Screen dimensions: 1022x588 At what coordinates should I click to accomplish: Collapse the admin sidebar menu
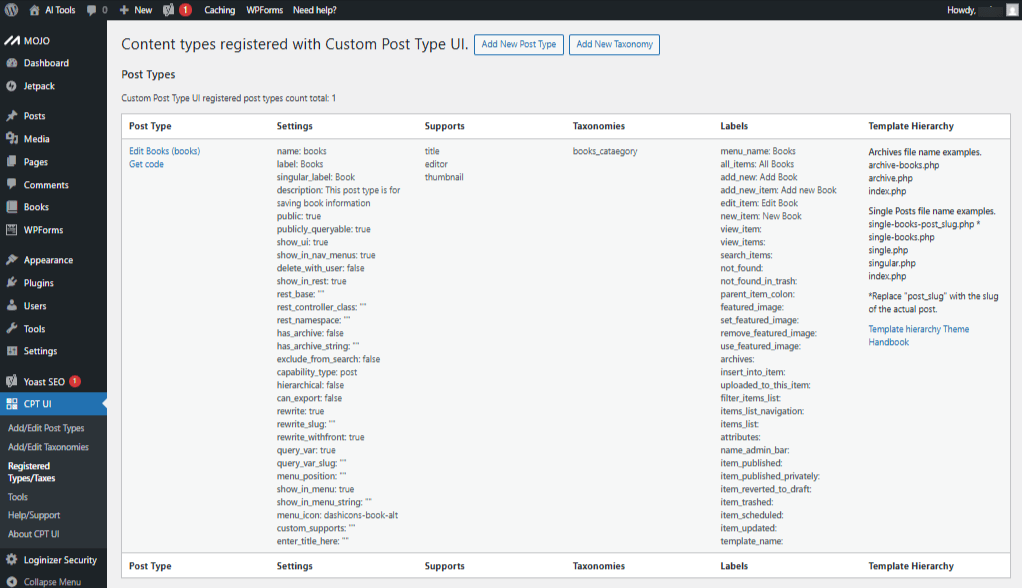[47, 581]
